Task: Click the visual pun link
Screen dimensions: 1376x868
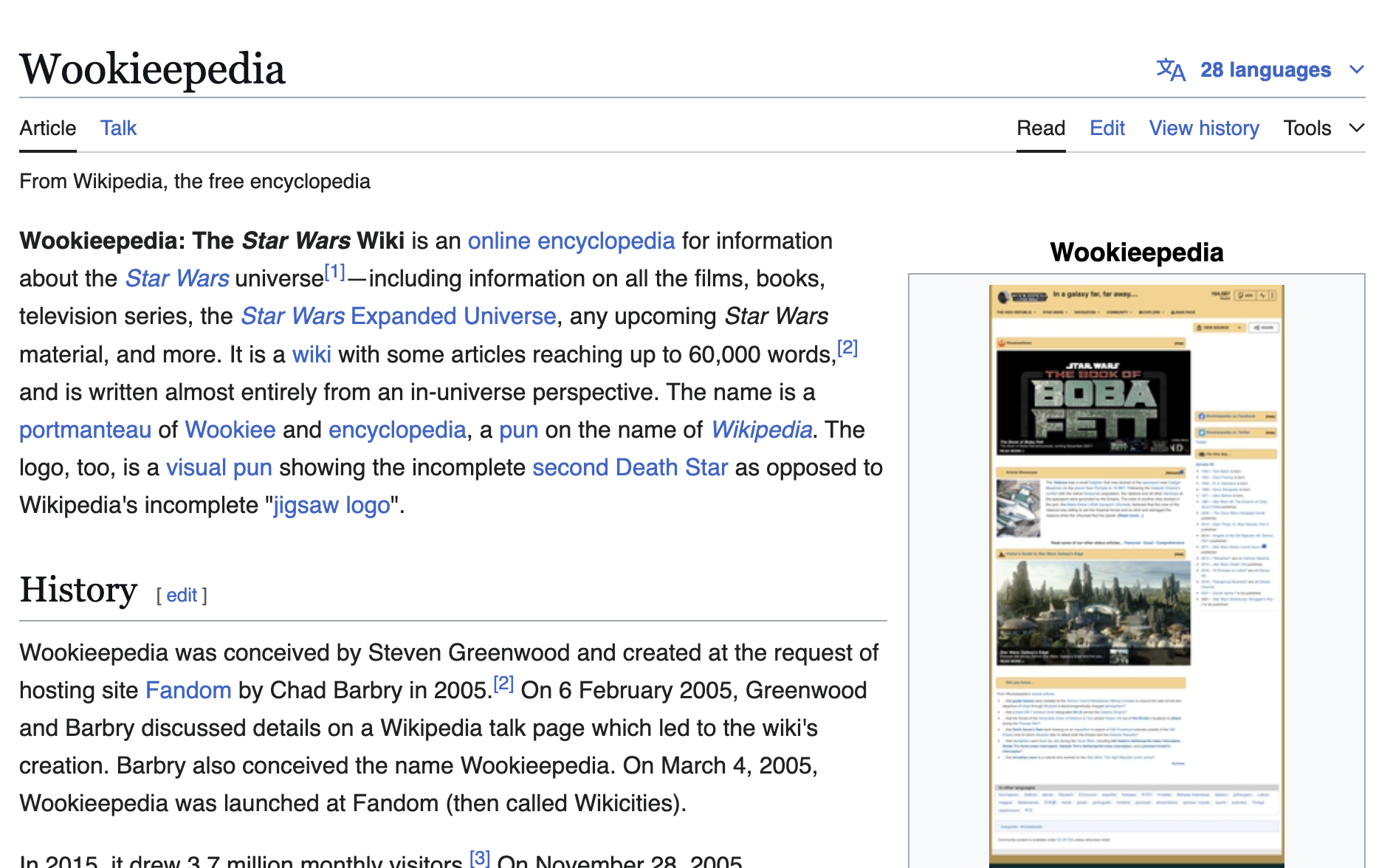Action: [219, 468]
